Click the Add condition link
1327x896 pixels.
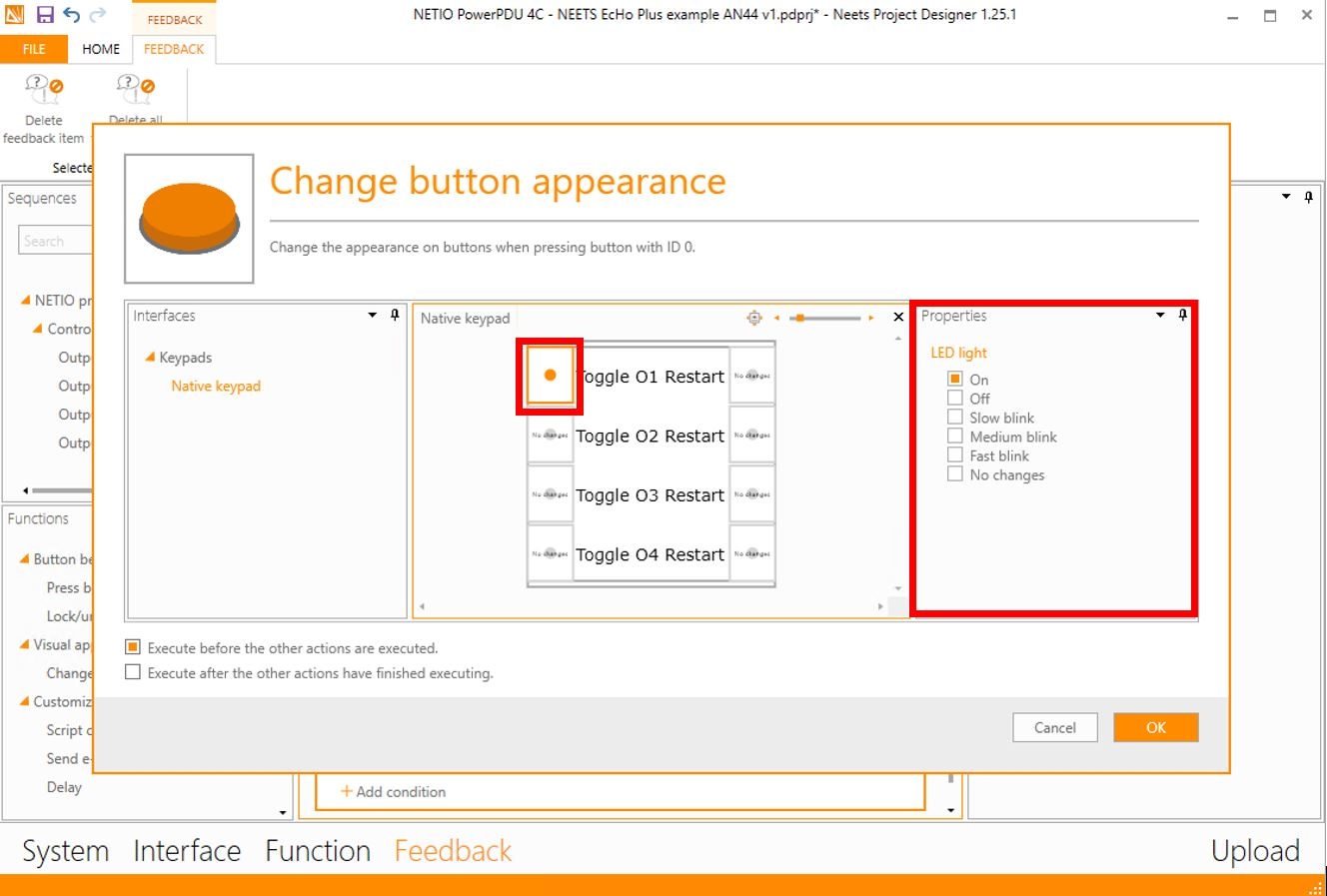pyautogui.click(x=393, y=791)
